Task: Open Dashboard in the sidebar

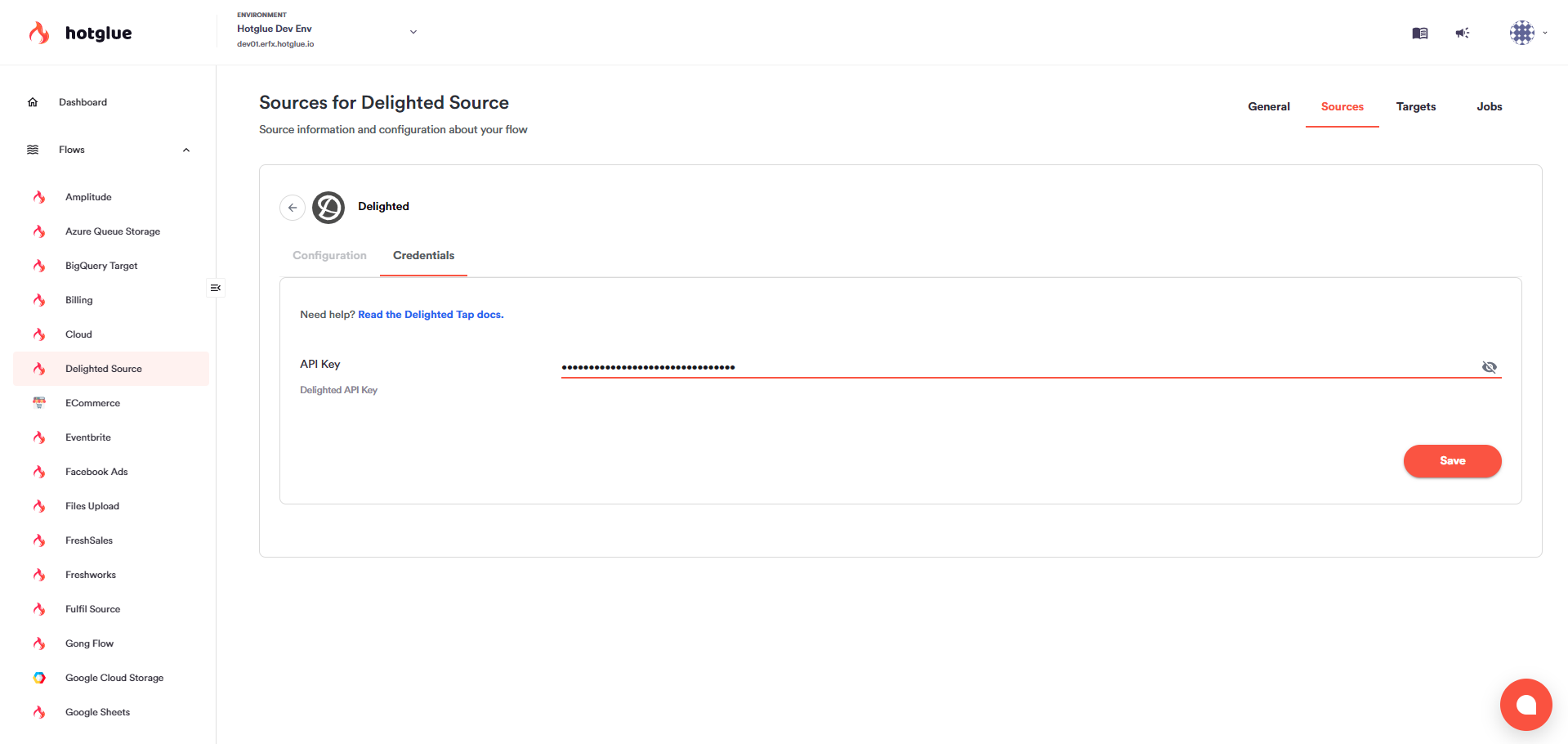Action: pyautogui.click(x=83, y=102)
